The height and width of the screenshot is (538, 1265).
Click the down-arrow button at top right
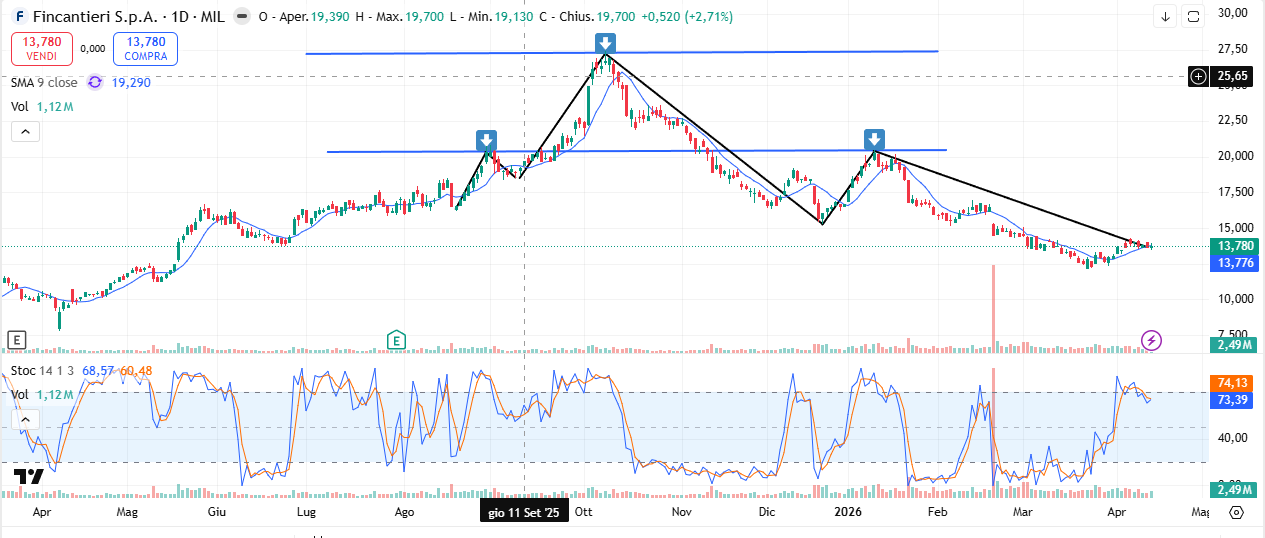pyautogui.click(x=1165, y=16)
